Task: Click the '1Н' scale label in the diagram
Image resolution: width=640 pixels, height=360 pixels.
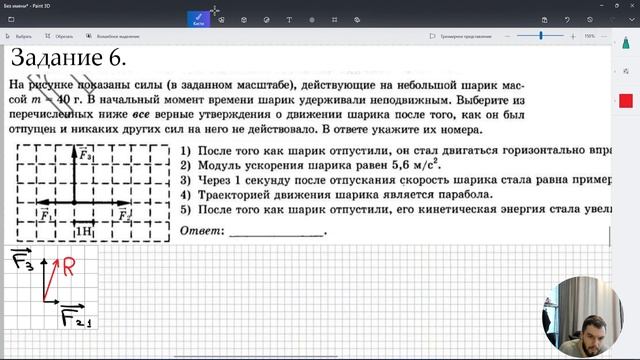Action: (84, 231)
